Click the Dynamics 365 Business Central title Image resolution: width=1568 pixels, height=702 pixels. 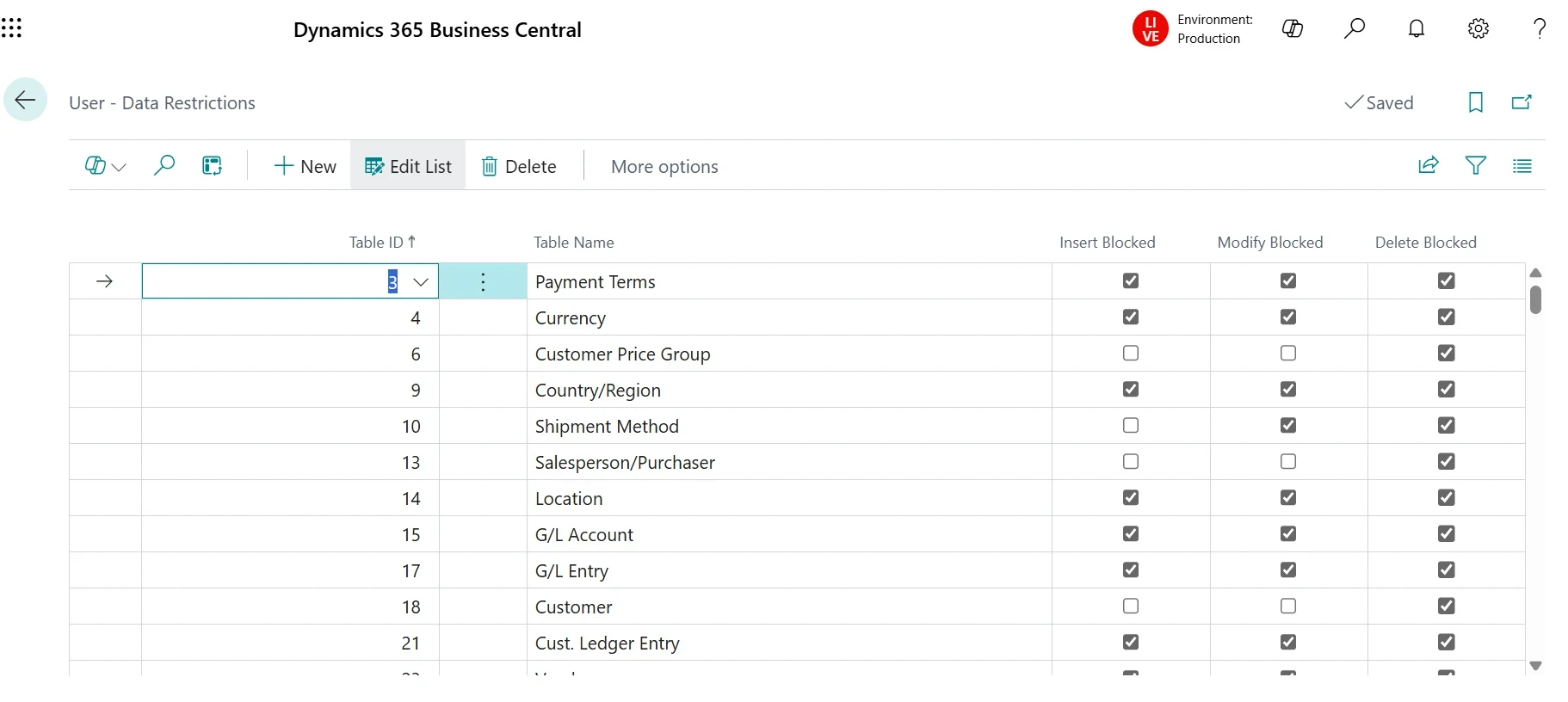[x=437, y=30]
